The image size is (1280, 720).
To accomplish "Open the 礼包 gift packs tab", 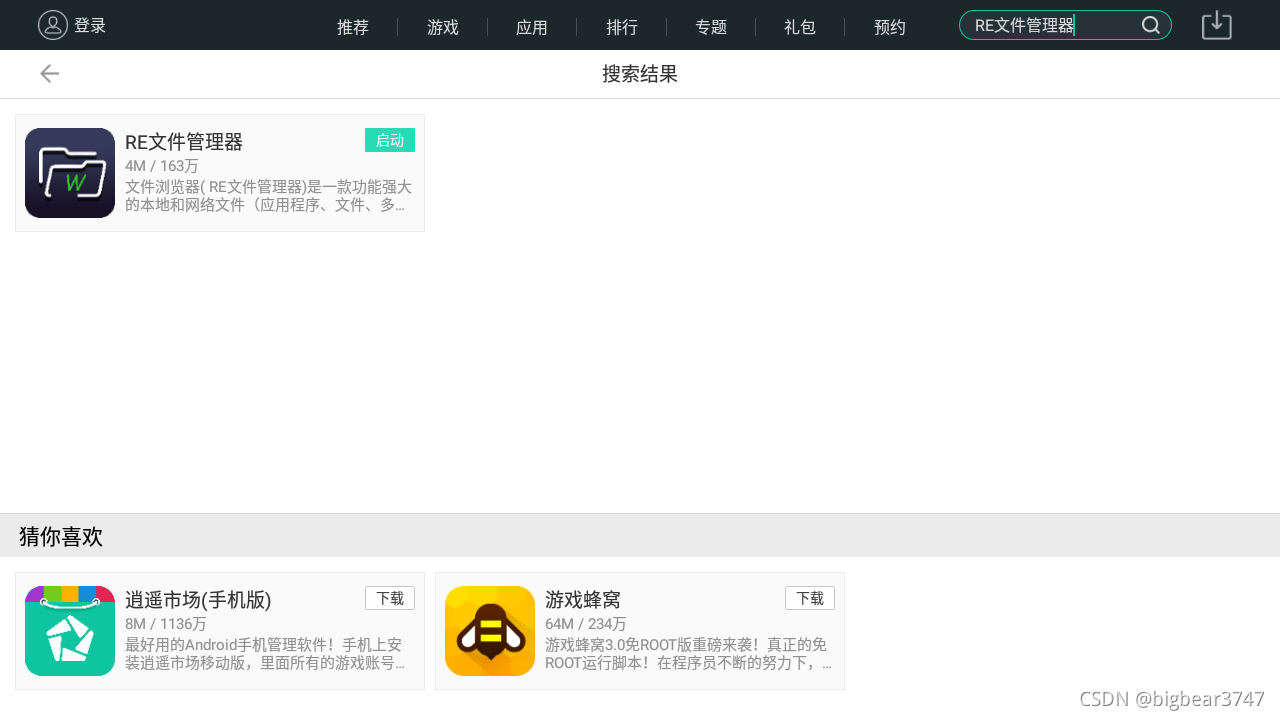I will pyautogui.click(x=800, y=27).
